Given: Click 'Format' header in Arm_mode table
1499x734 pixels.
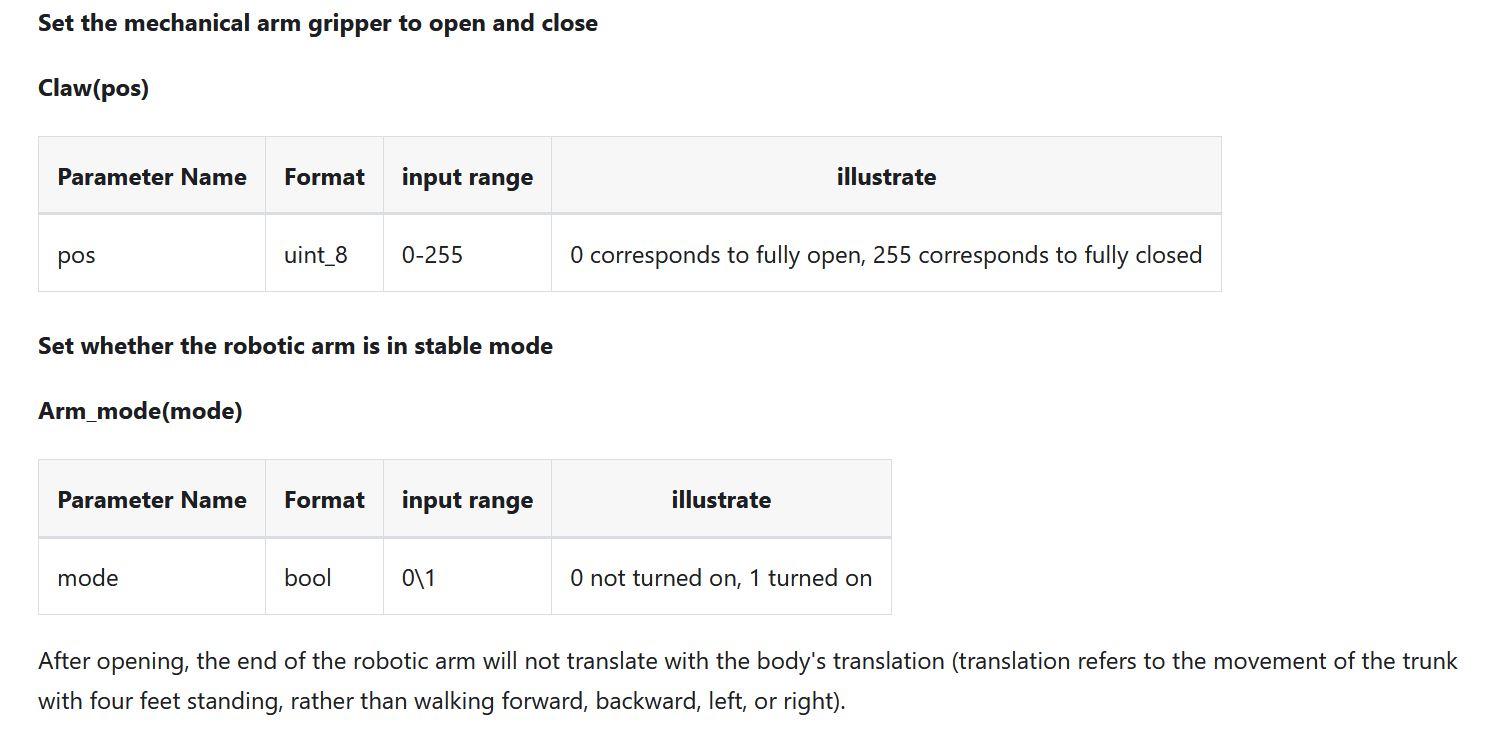Looking at the screenshot, I should [324, 500].
